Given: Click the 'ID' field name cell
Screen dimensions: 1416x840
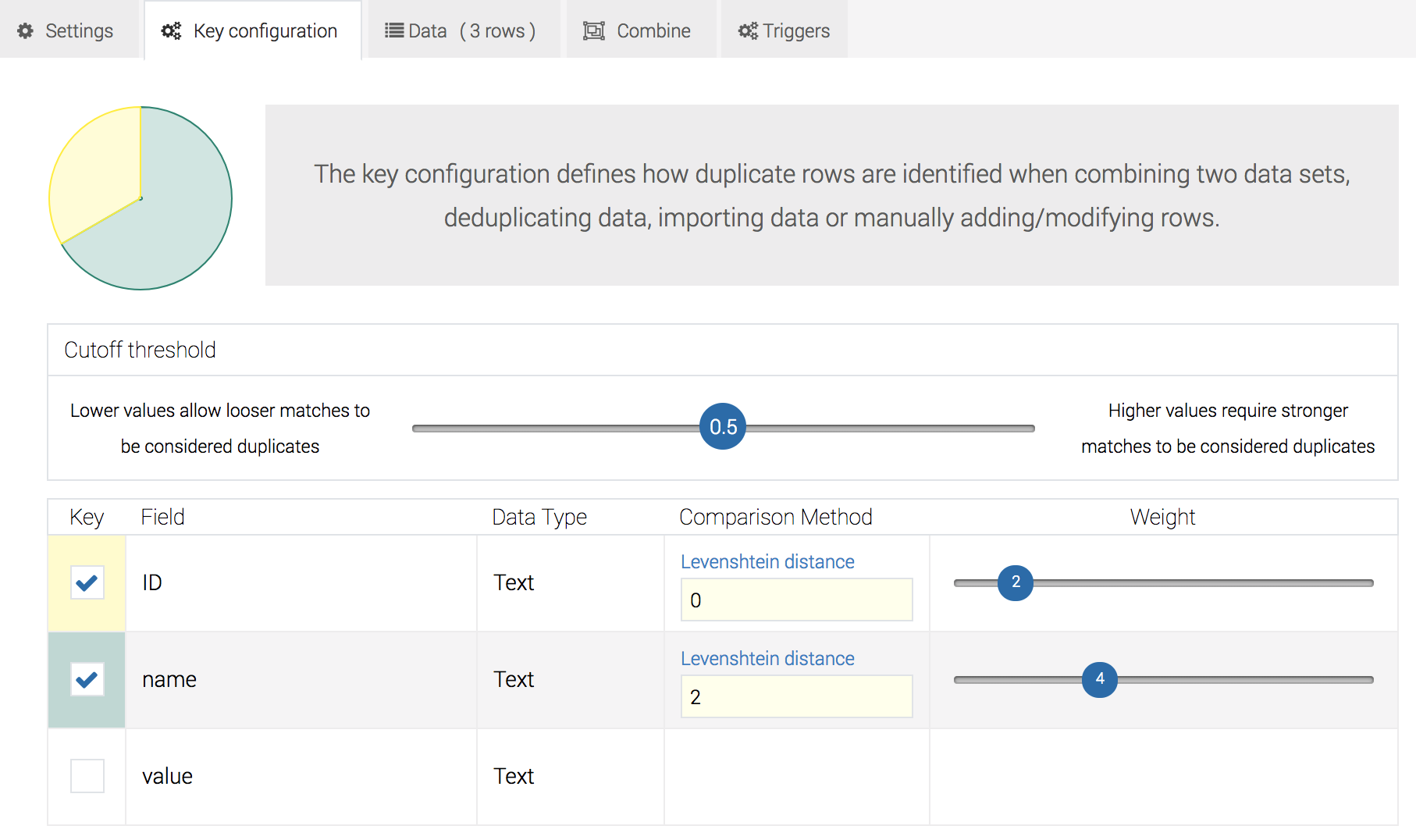Looking at the screenshot, I should coord(301,582).
